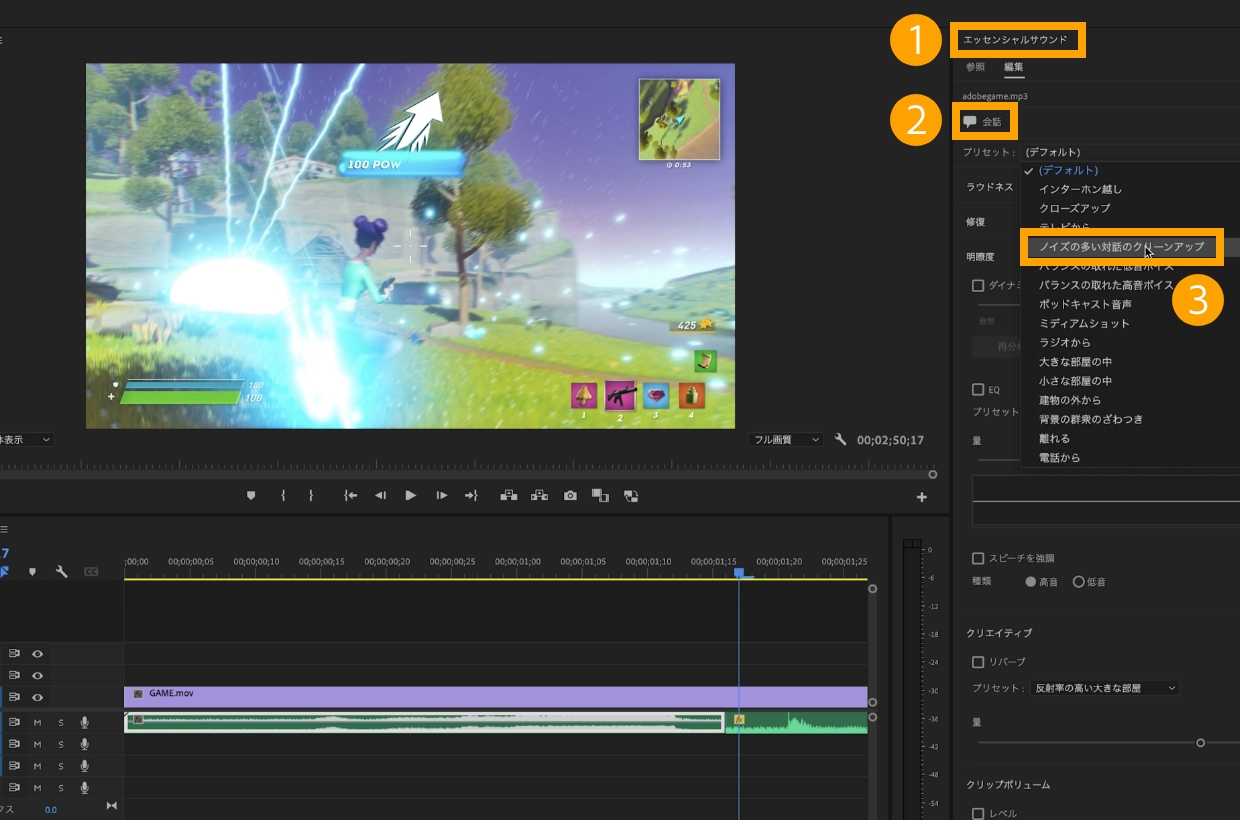The height and width of the screenshot is (820, 1240).
Task: Select ポッドキャスト音声 in the preset list
Action: click(1084, 304)
